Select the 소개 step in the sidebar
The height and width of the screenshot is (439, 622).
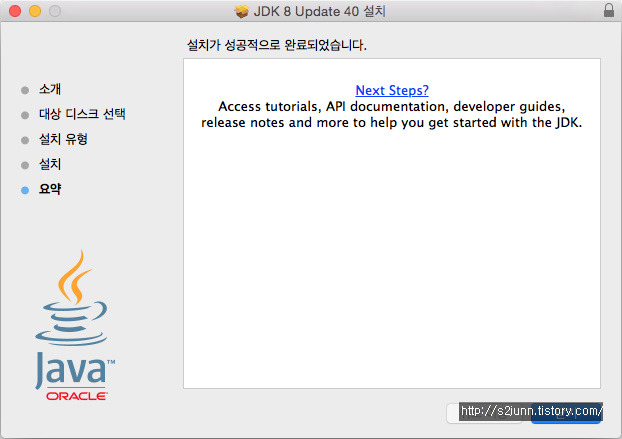[50, 89]
